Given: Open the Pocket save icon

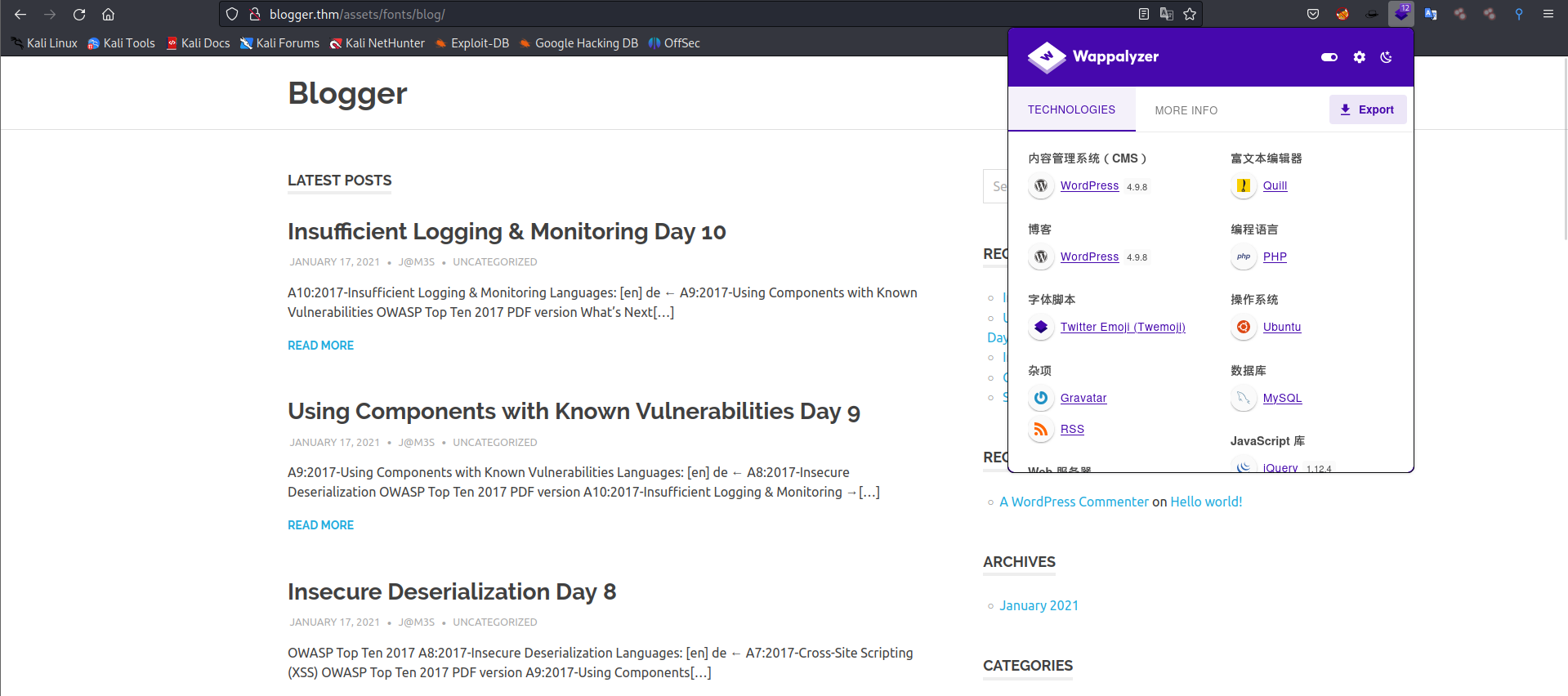Looking at the screenshot, I should click(1313, 14).
